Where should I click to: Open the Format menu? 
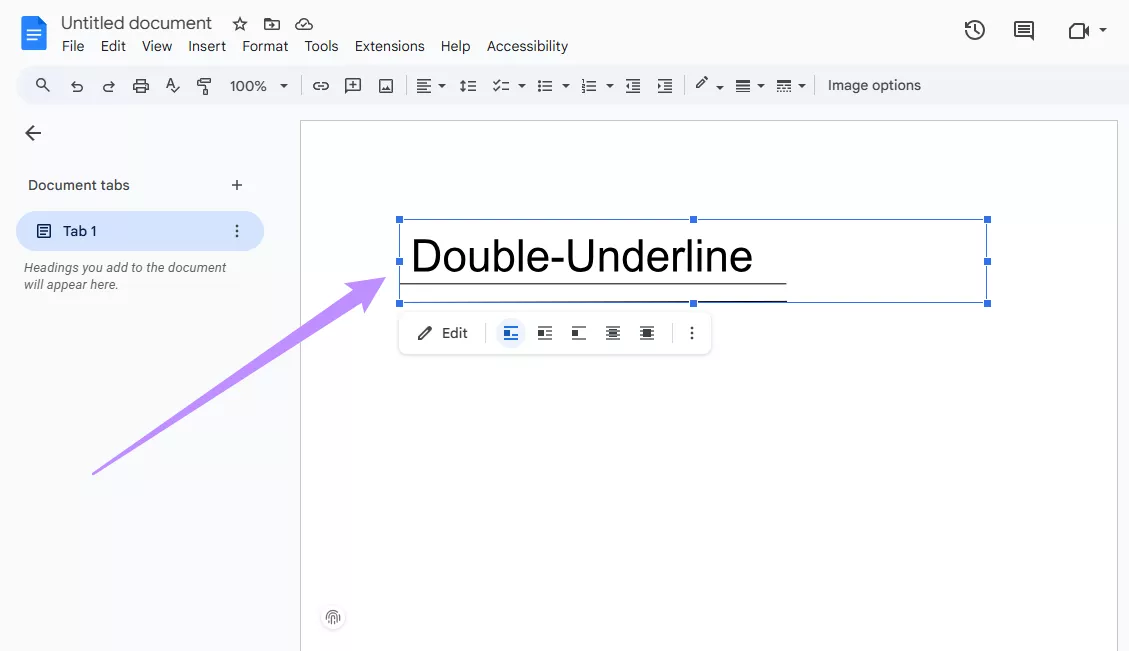click(x=264, y=46)
